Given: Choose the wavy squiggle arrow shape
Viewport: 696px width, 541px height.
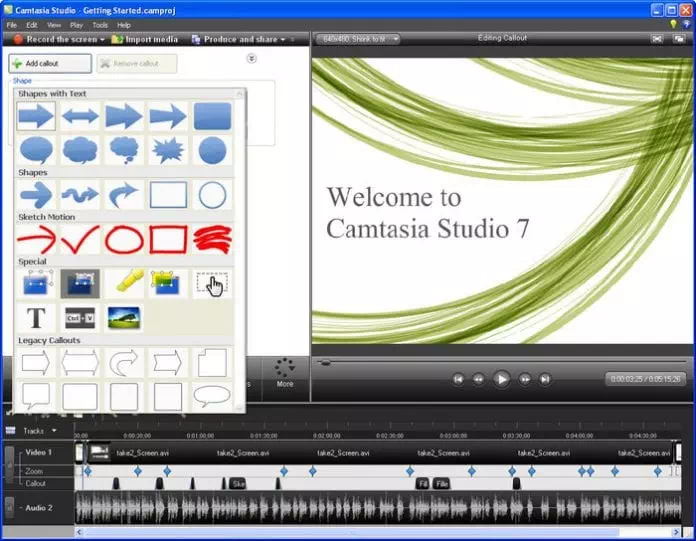Looking at the screenshot, I should pos(80,194).
